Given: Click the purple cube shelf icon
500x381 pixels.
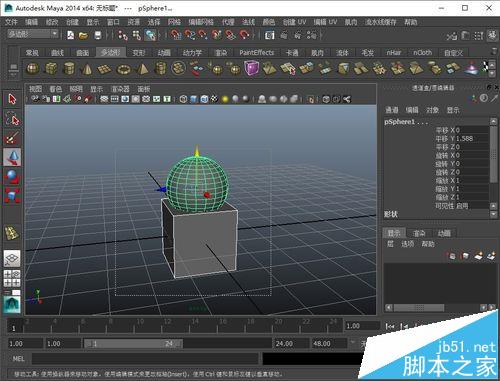Looking at the screenshot, I should coord(252,69).
